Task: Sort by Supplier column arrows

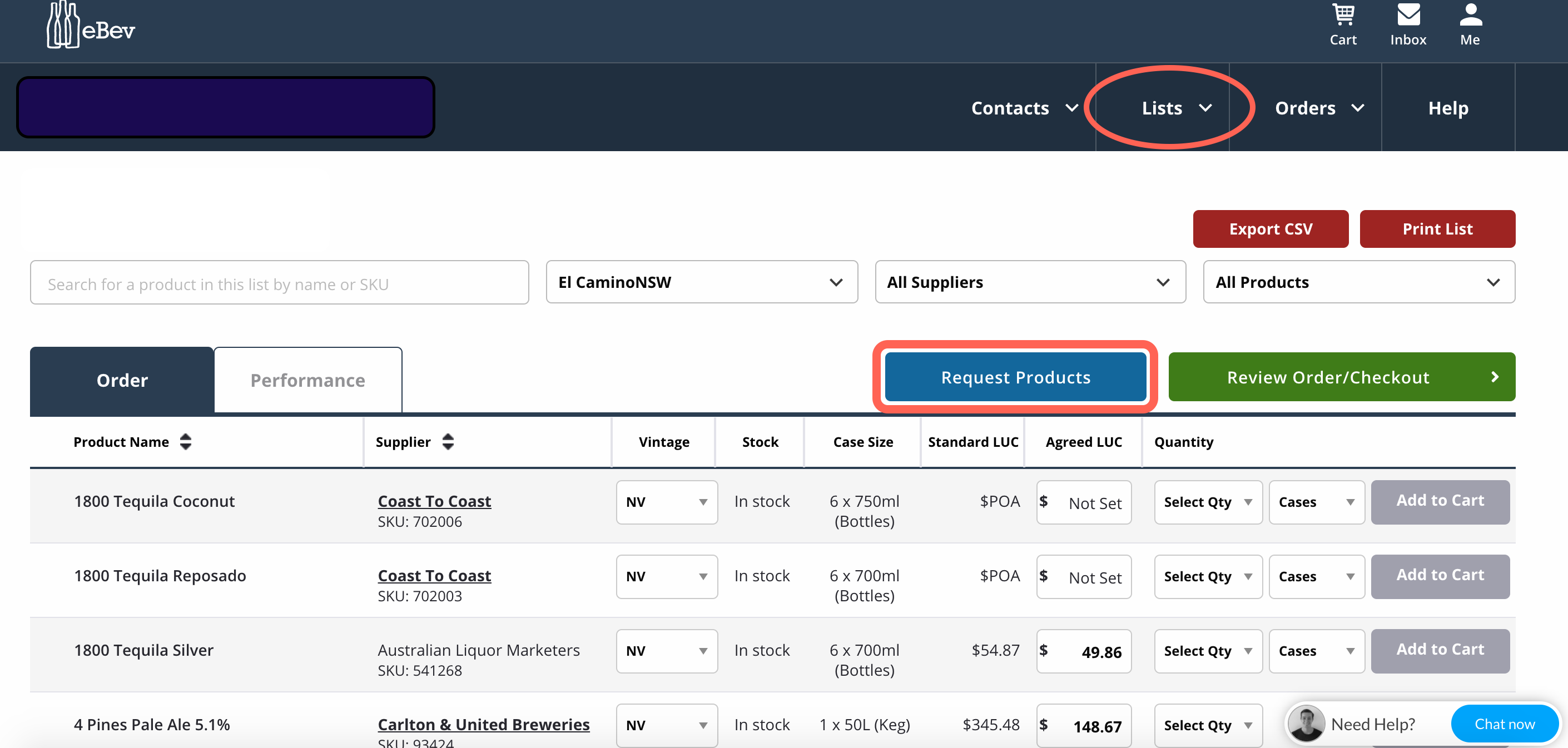Action: click(x=448, y=441)
